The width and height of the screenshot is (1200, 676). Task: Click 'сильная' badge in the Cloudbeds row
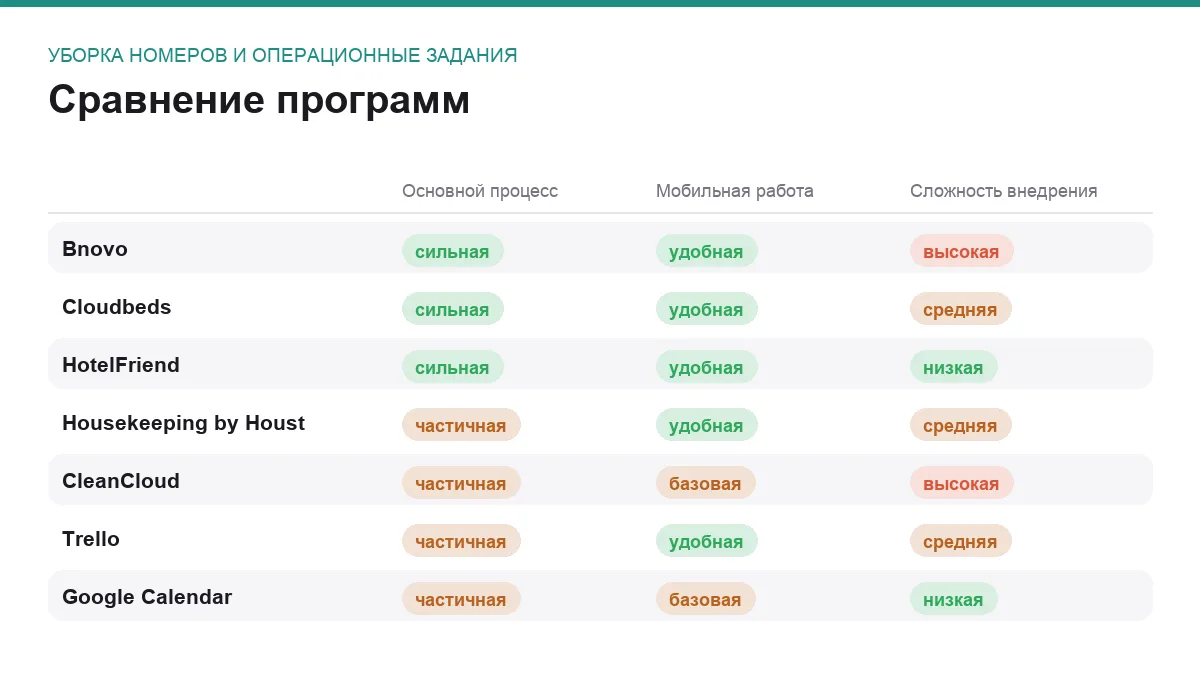(x=453, y=309)
